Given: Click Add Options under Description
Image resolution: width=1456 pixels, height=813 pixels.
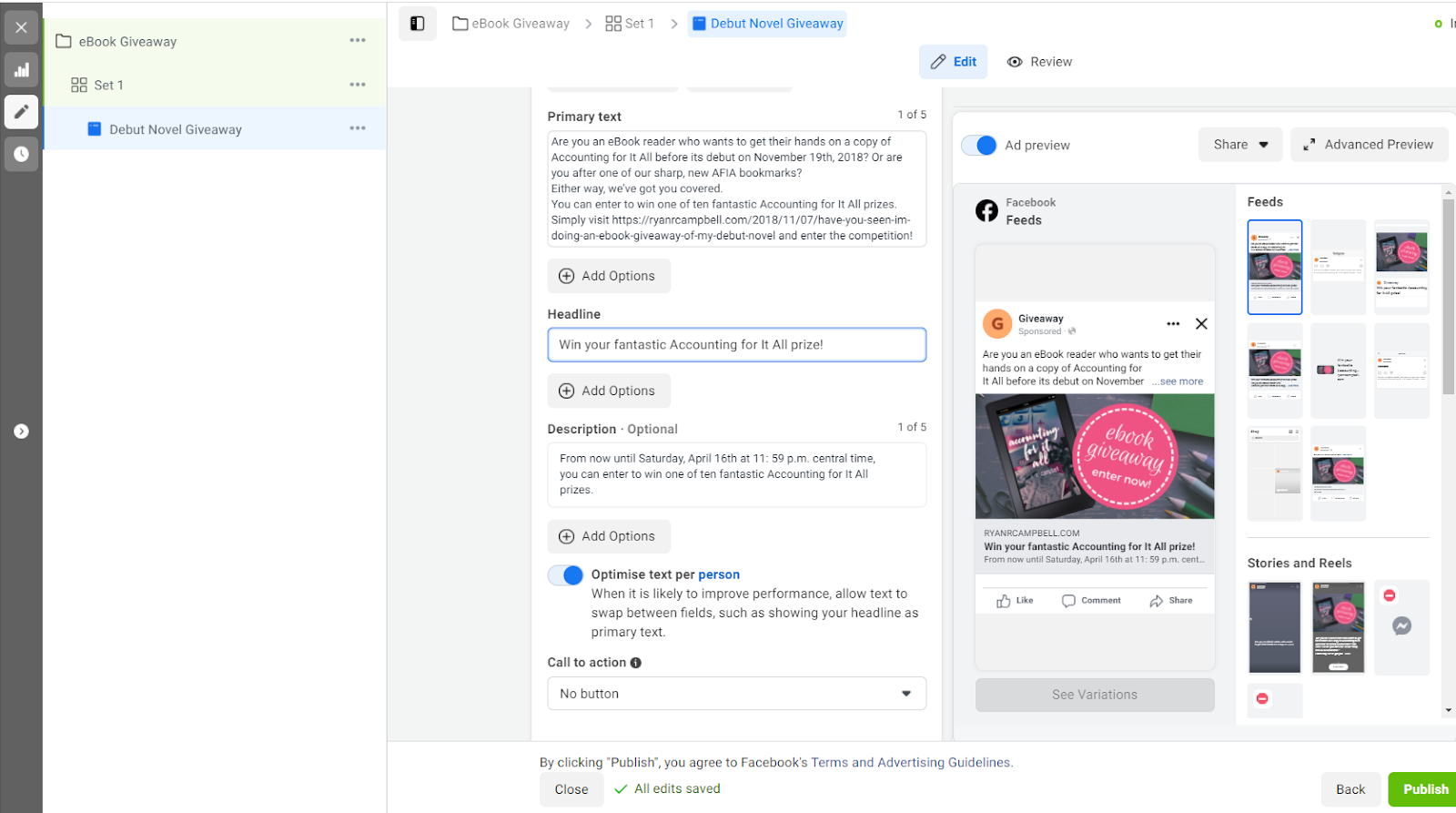Looking at the screenshot, I should [609, 536].
